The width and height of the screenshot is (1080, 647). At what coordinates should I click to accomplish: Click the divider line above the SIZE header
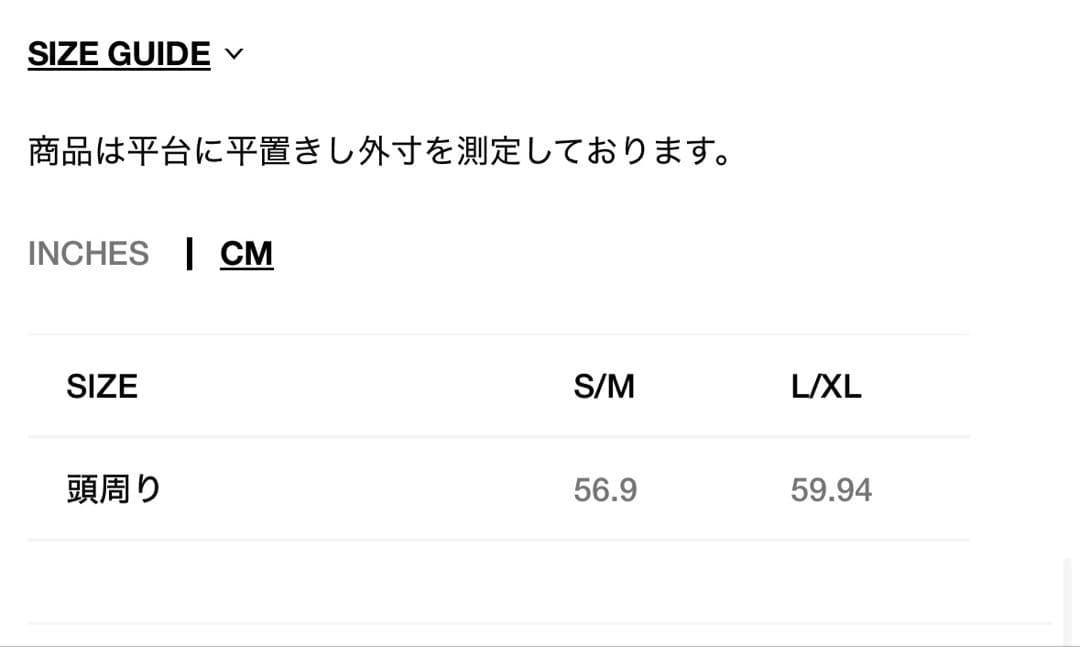[x=498, y=334]
